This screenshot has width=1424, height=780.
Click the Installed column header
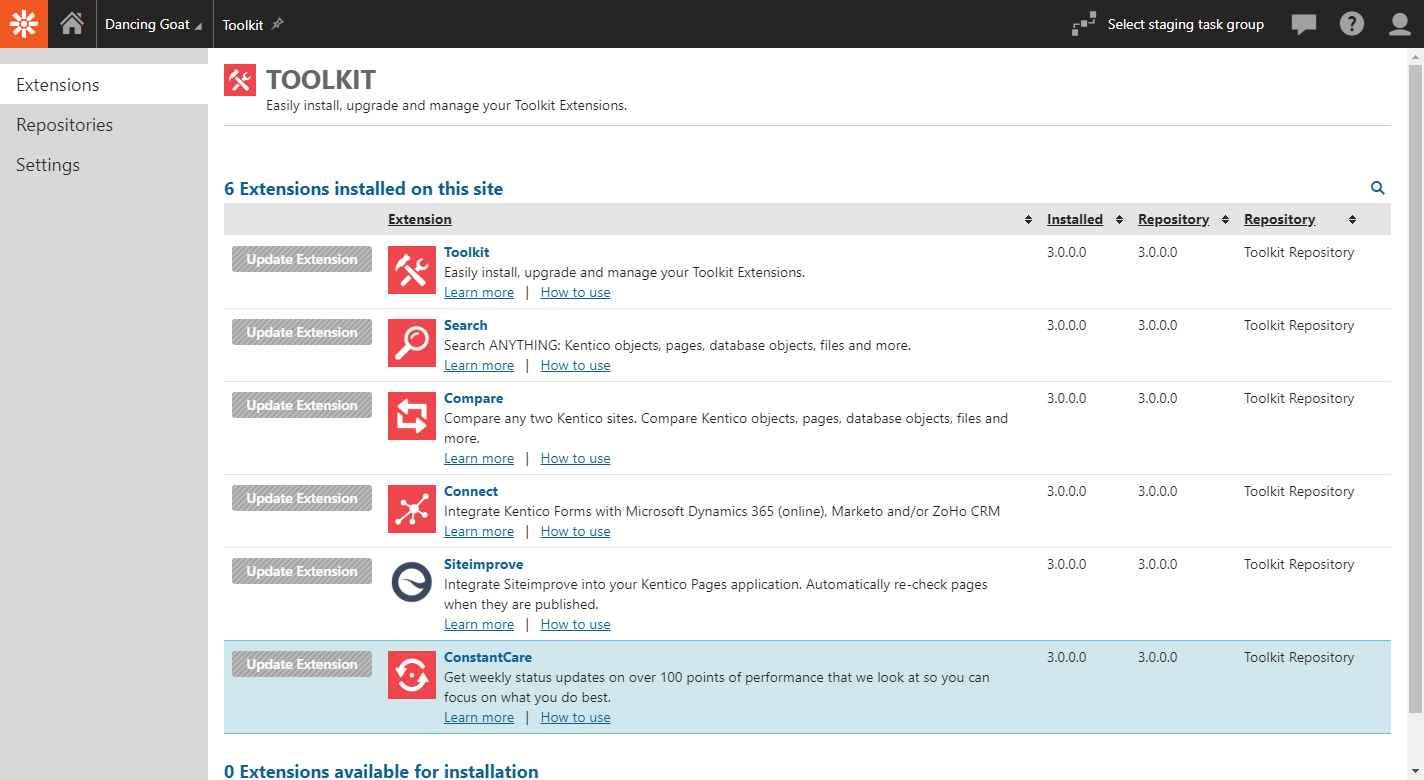pos(1075,219)
